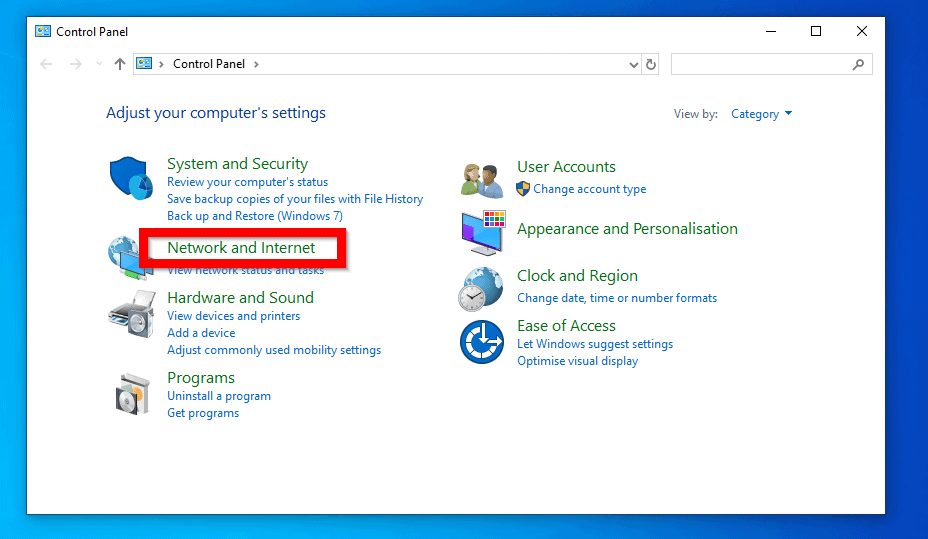The height and width of the screenshot is (539, 928).
Task: Open System and Security category
Action: coord(237,163)
